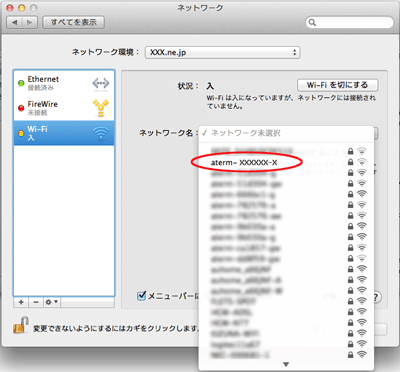The image size is (400, 372).
Task: Click the red close window button
Action: 10,8
